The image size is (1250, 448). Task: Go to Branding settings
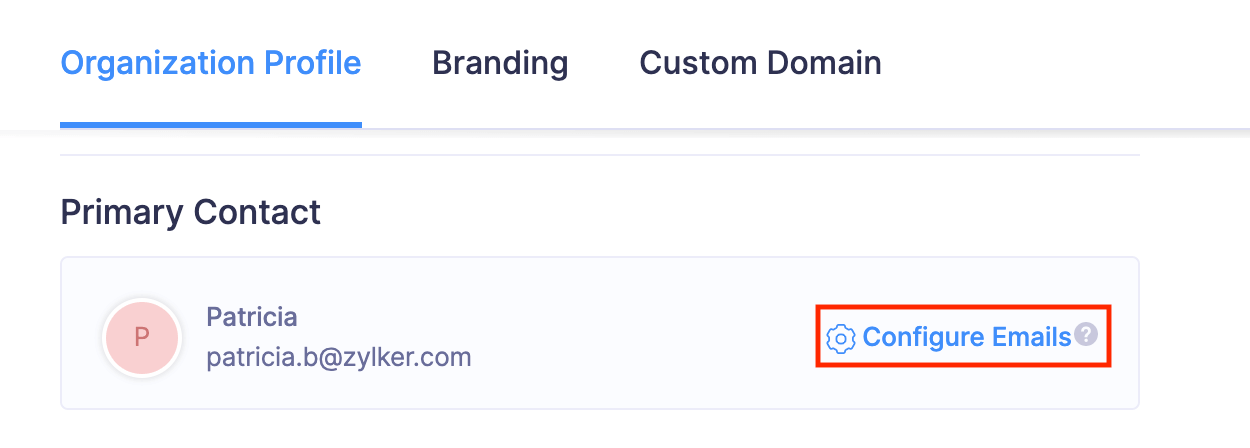coord(500,63)
